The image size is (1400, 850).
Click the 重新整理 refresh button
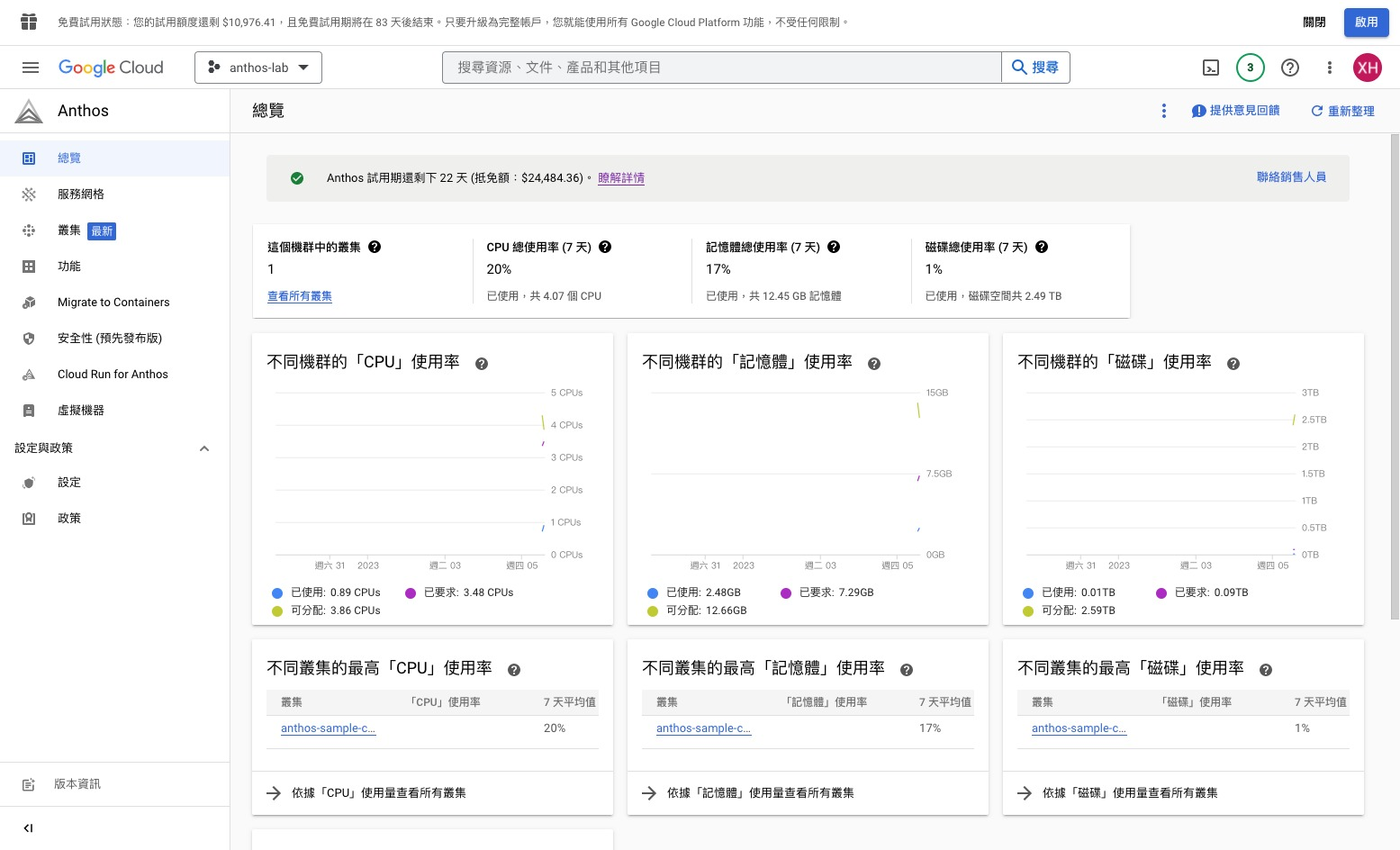(x=1342, y=111)
